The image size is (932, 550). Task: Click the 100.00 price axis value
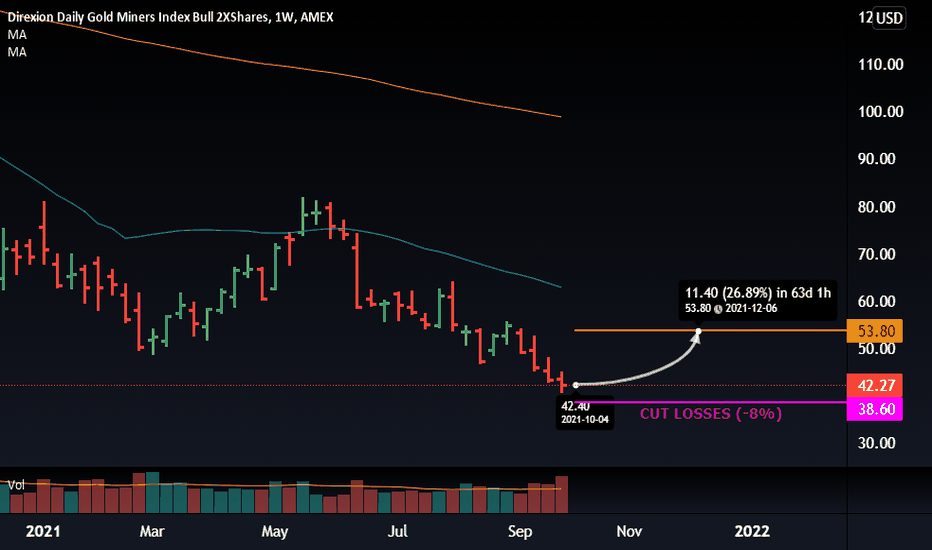(x=880, y=112)
